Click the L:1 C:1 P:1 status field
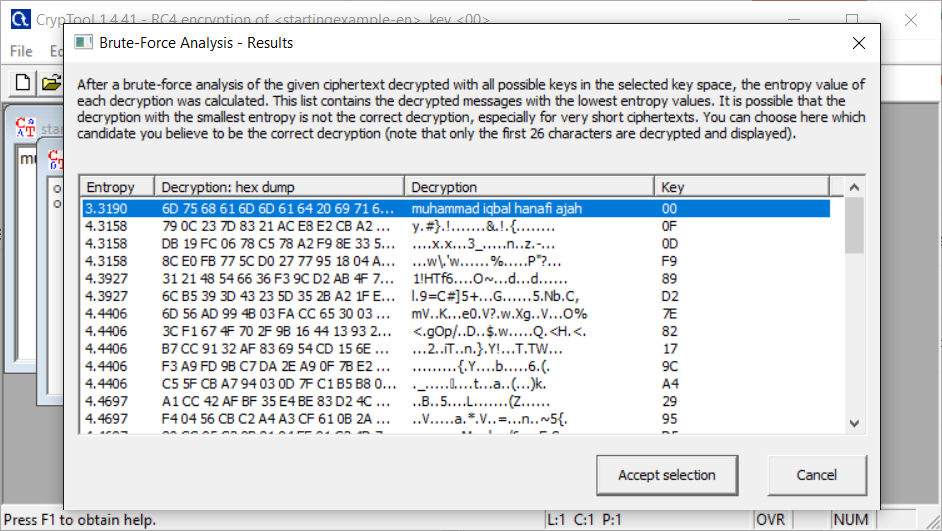Screen dimensions: 942x531 point(584,520)
